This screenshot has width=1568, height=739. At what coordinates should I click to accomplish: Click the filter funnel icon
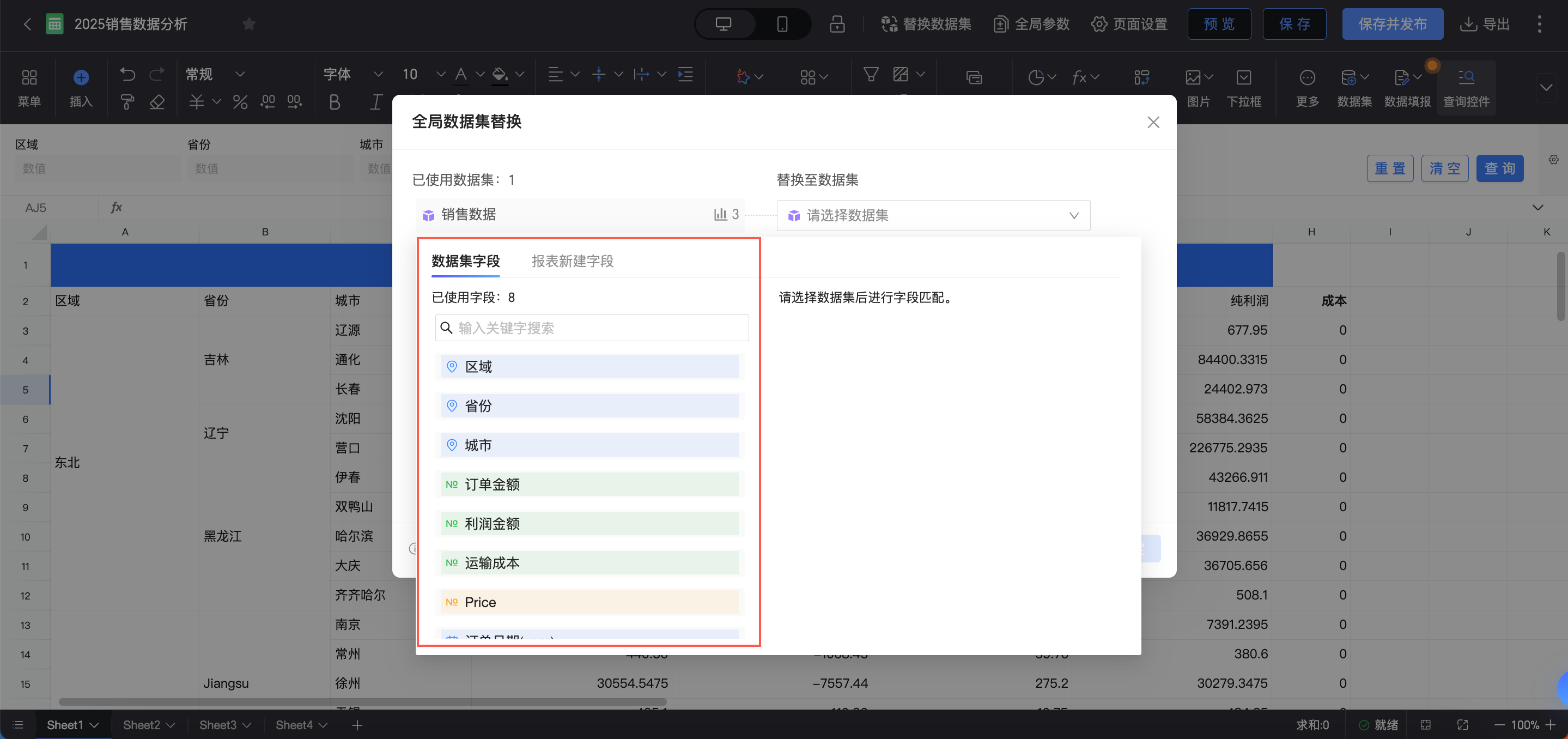click(871, 74)
